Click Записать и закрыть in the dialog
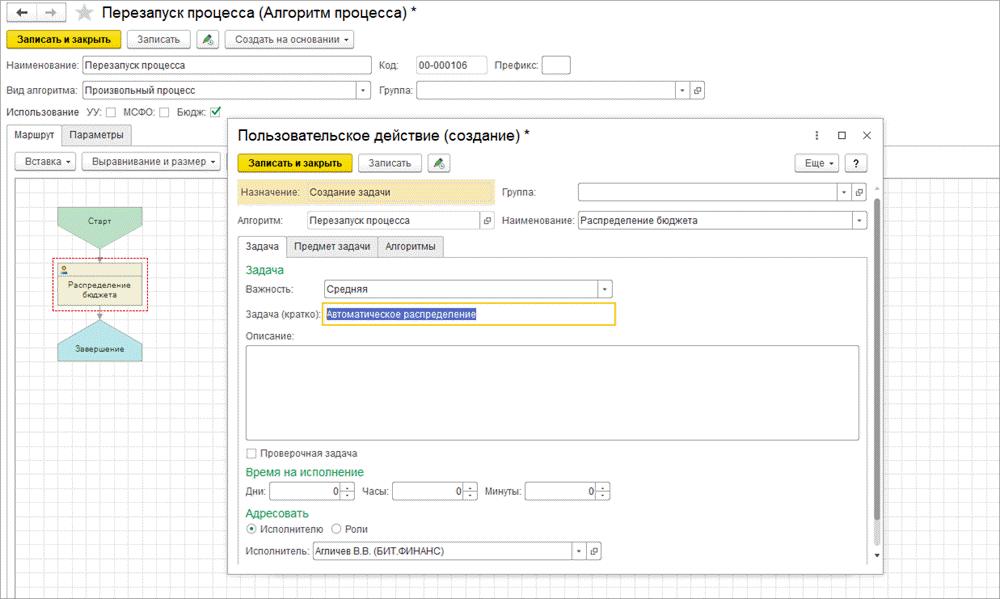Image resolution: width=1000 pixels, height=599 pixels. tap(294, 163)
